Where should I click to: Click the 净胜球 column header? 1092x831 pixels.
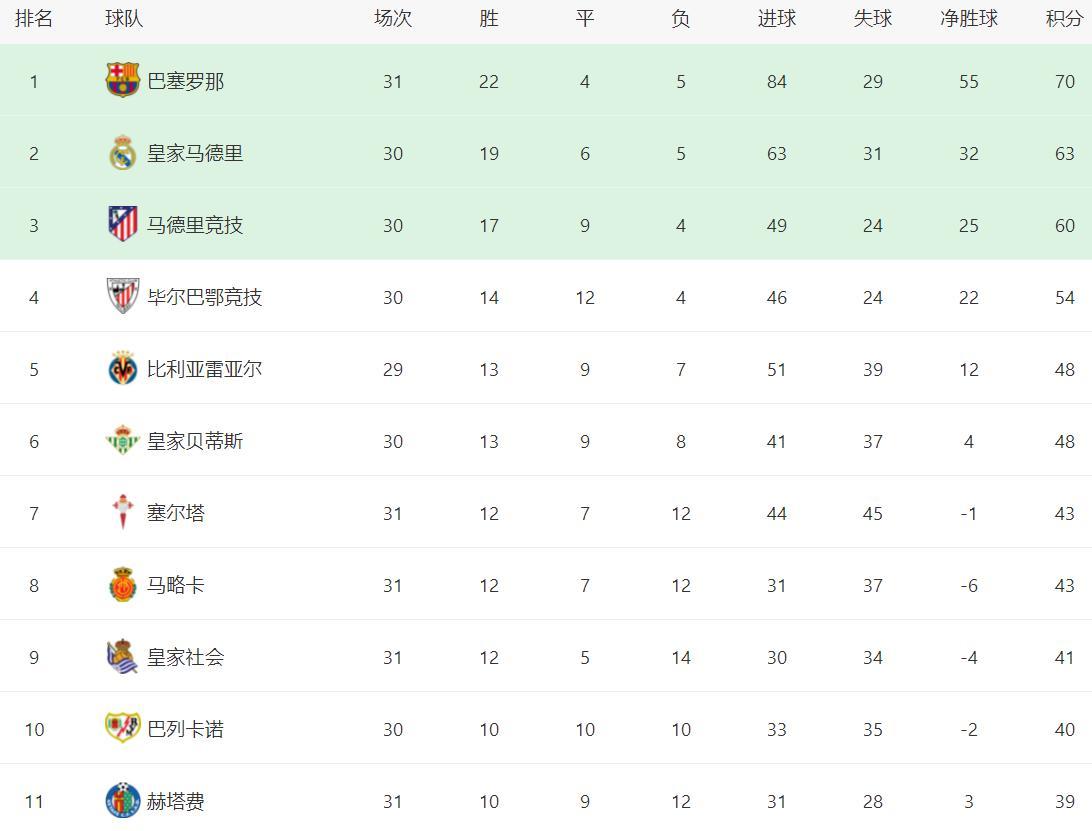click(968, 19)
